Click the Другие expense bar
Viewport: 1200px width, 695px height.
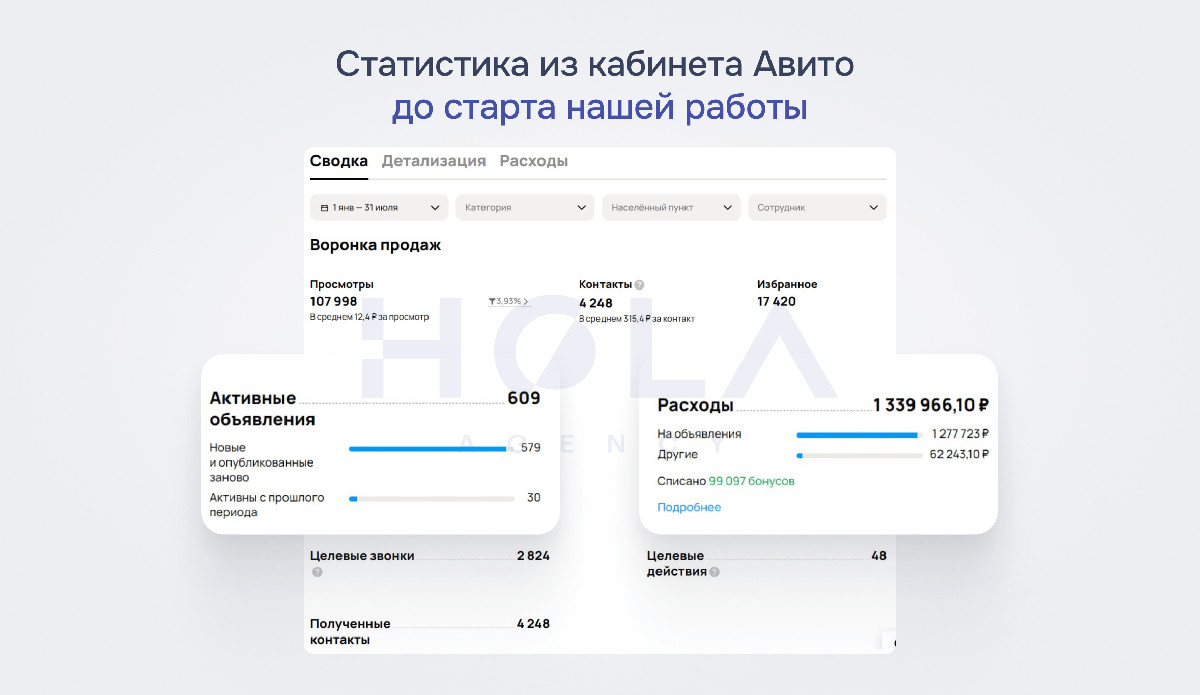click(x=860, y=456)
